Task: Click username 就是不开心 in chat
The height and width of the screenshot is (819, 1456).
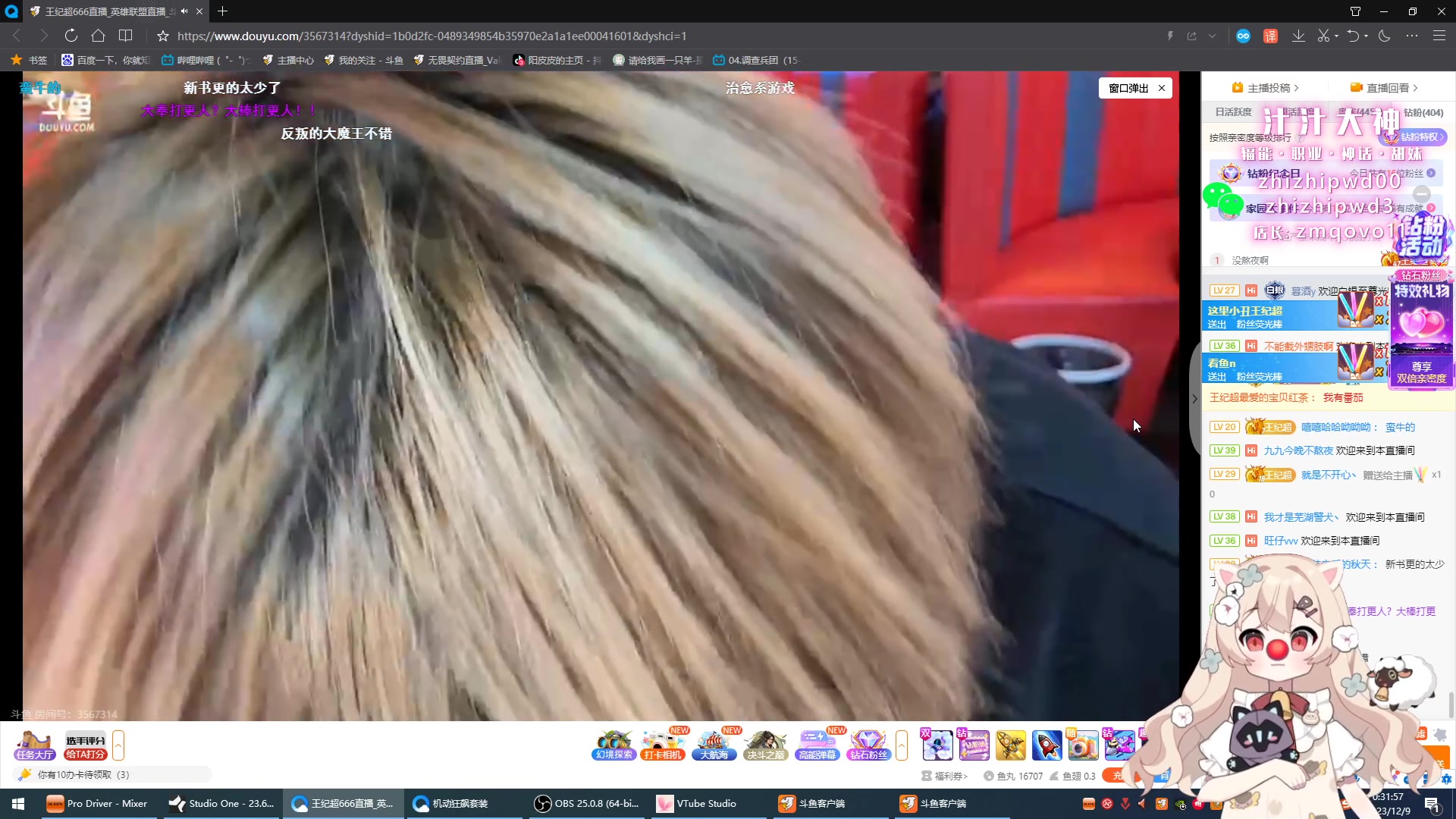Action: [x=1329, y=475]
